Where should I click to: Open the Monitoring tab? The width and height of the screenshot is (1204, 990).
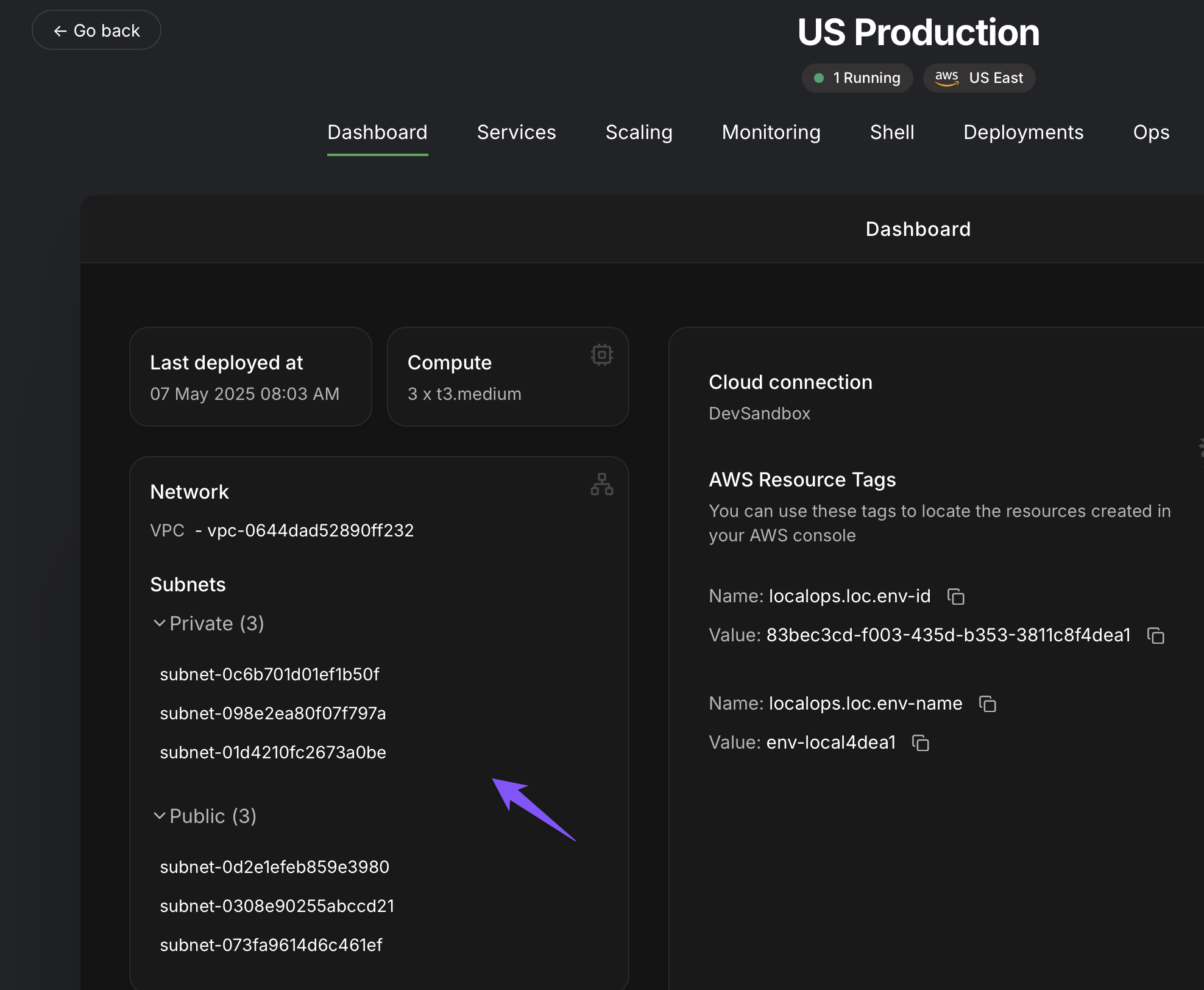[771, 132]
